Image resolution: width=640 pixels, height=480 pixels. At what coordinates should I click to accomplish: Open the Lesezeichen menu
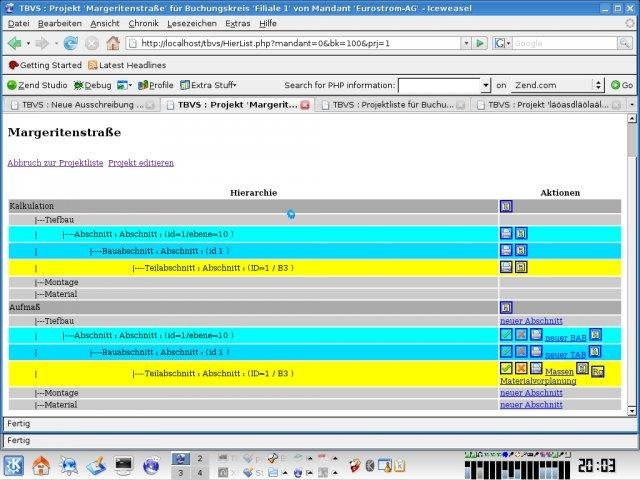tap(192, 24)
